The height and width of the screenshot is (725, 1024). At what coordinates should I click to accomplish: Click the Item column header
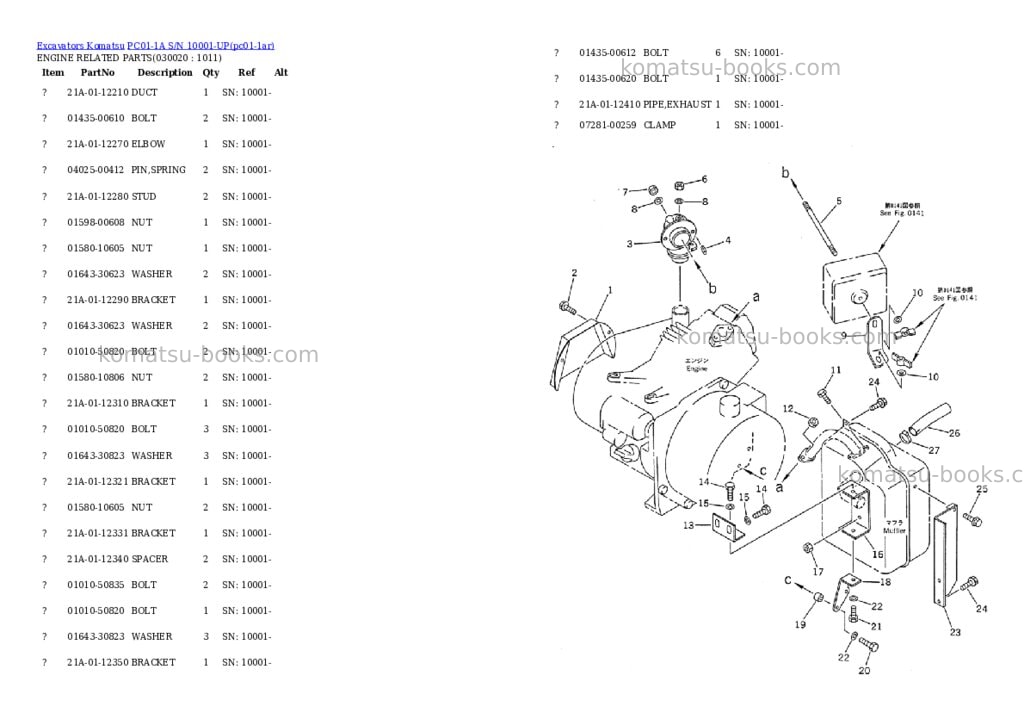click(53, 72)
